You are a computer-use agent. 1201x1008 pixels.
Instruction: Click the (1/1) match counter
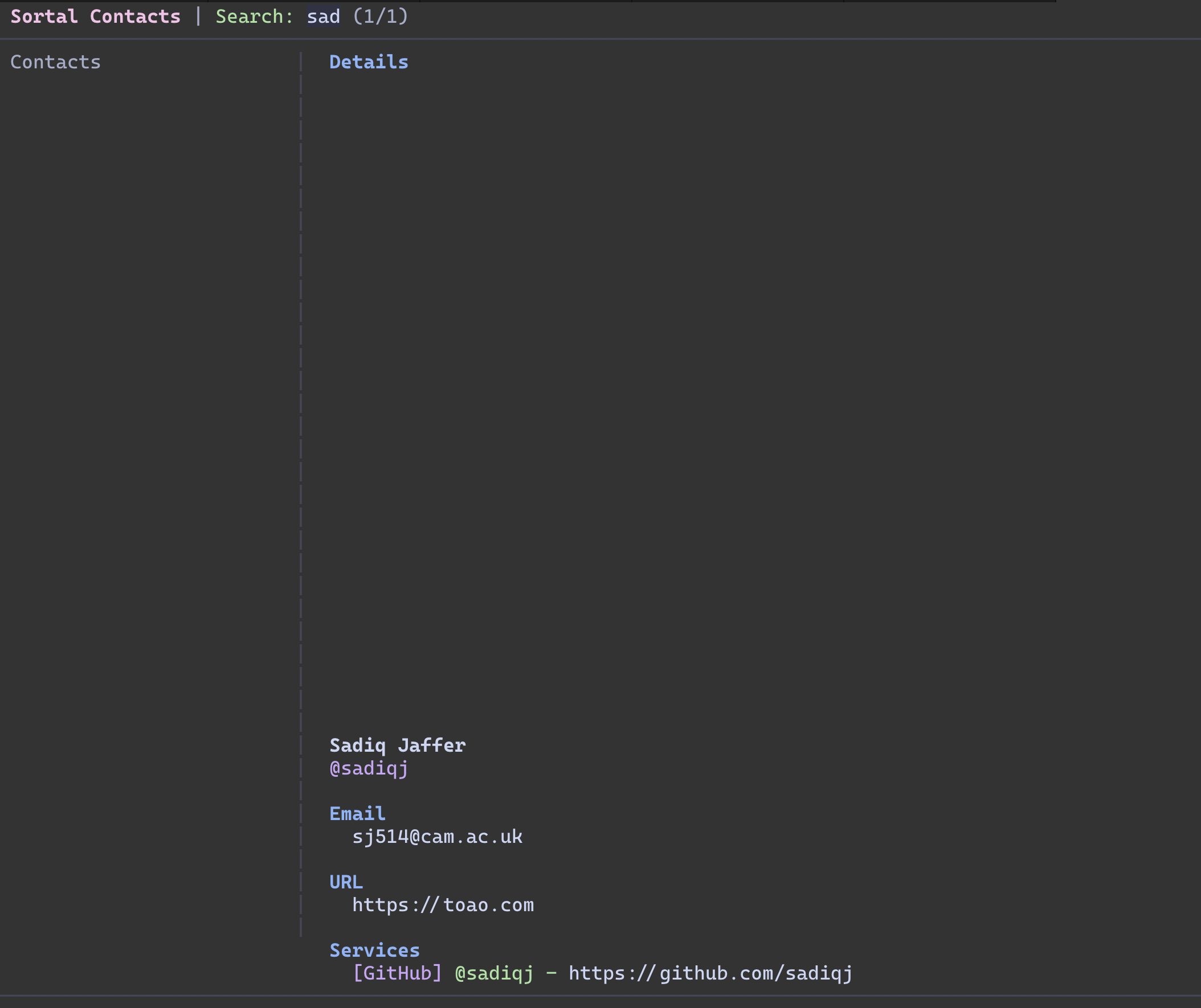381,16
